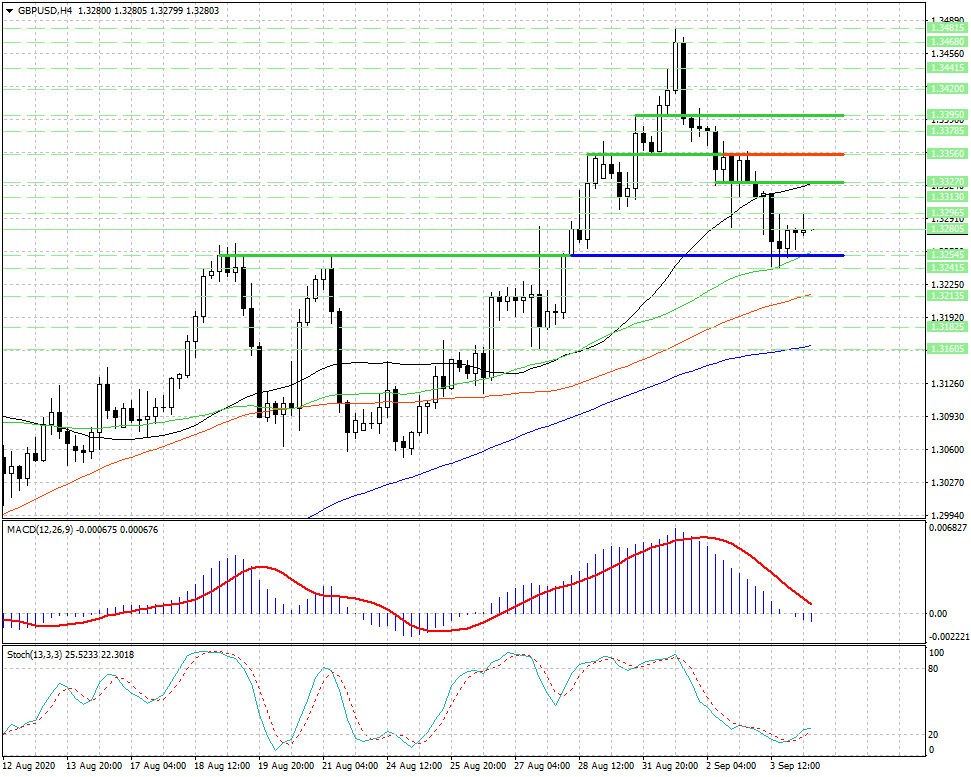Click the 19 Aug 20:00 time label

click(x=285, y=766)
